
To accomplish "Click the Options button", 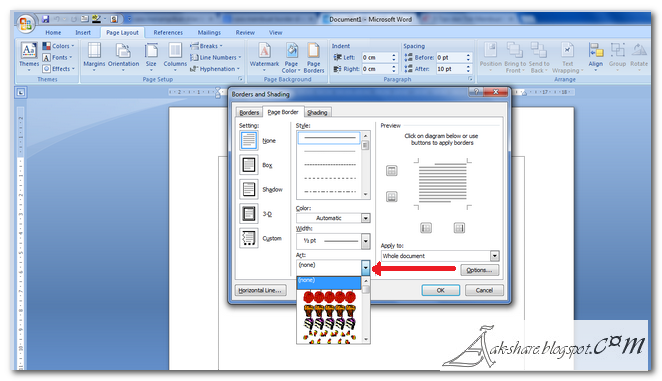I will (479, 270).
